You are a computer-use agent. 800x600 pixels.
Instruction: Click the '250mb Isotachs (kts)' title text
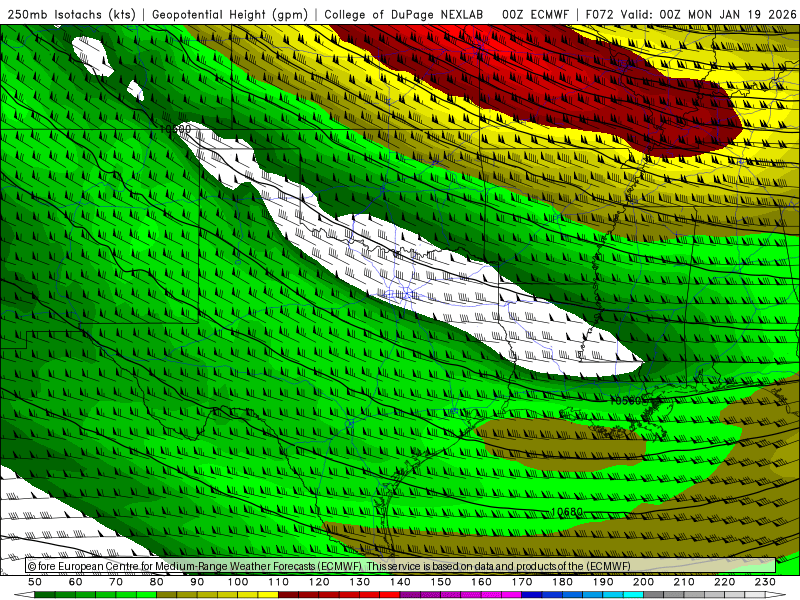click(71, 14)
